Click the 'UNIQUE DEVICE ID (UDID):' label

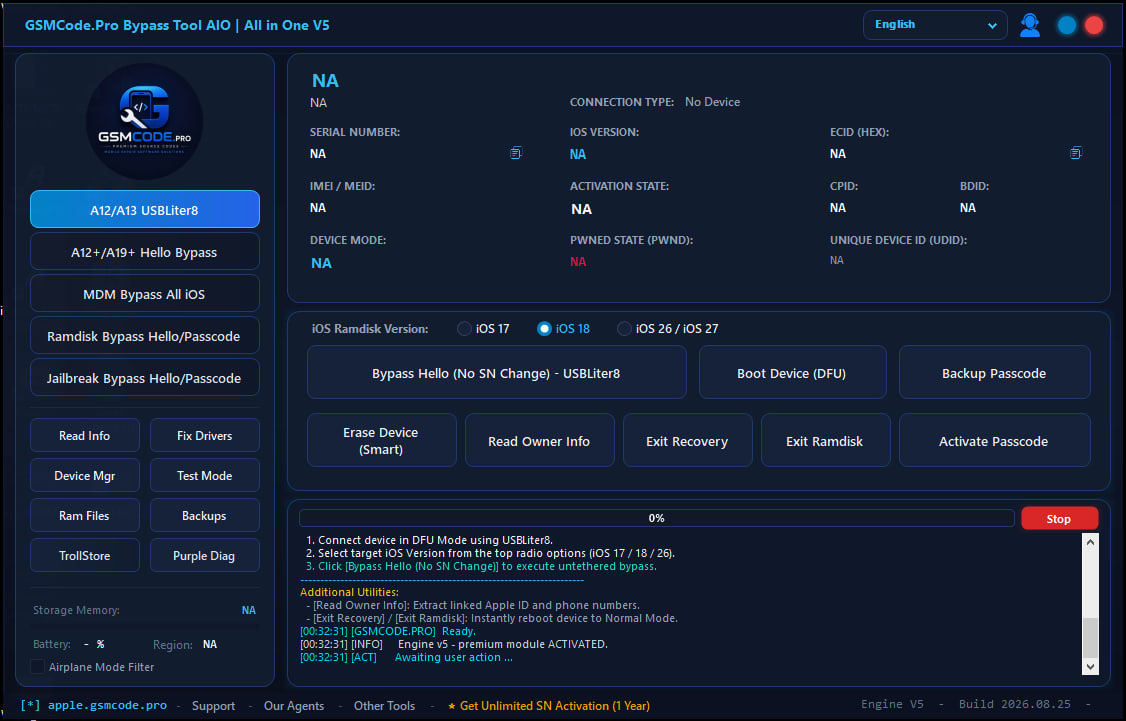point(898,240)
